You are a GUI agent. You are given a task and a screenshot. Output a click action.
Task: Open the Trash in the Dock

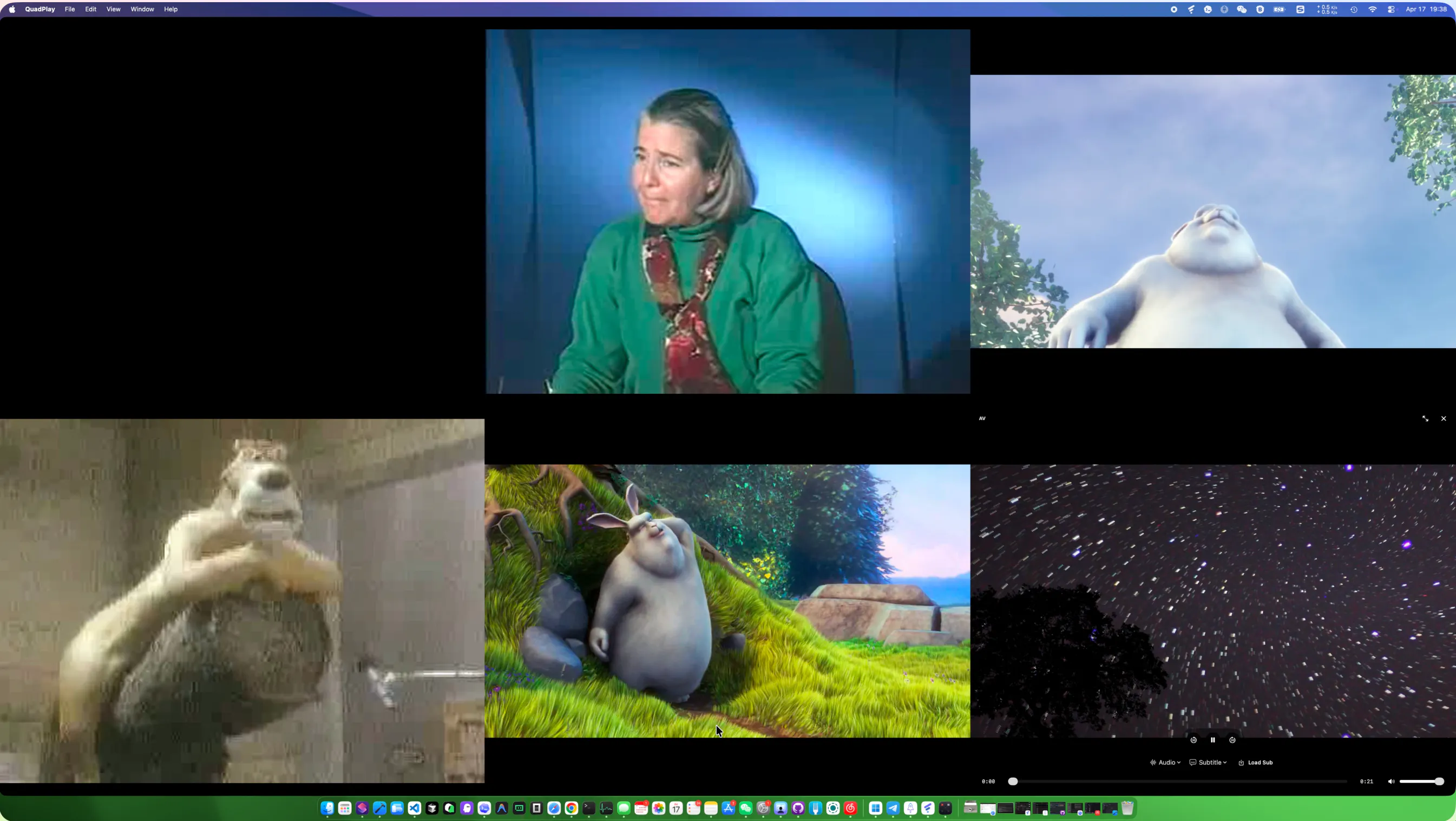coord(1127,808)
